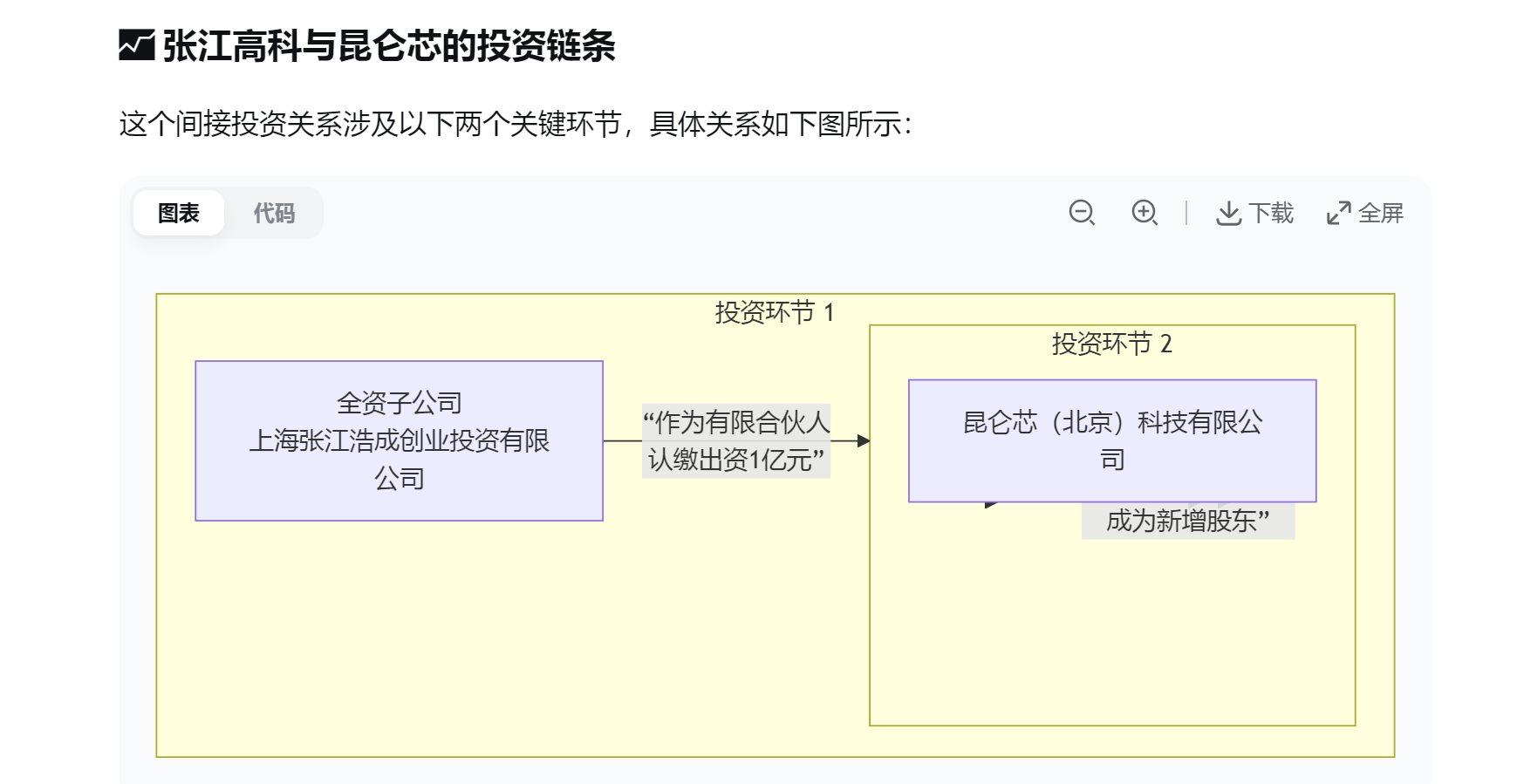Click the zoom in magnifier icon

(x=1144, y=213)
